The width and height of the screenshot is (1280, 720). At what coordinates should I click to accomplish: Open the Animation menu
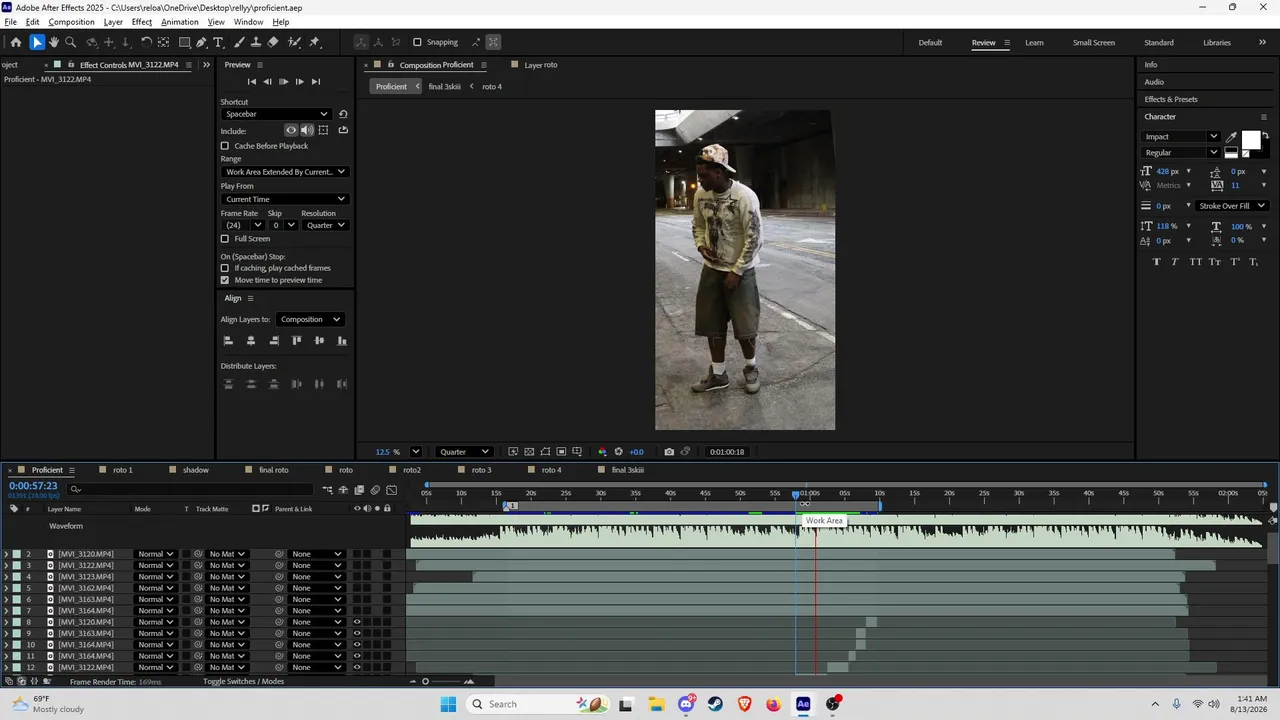(180, 22)
